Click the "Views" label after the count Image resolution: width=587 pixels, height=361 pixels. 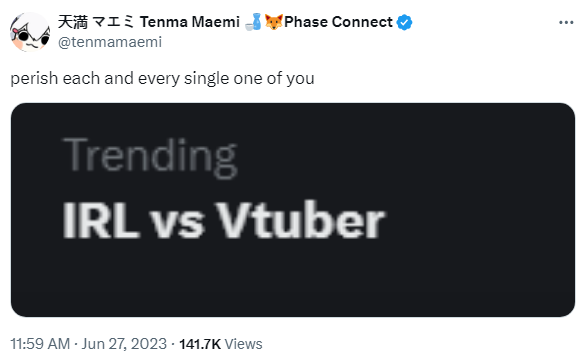point(243,344)
